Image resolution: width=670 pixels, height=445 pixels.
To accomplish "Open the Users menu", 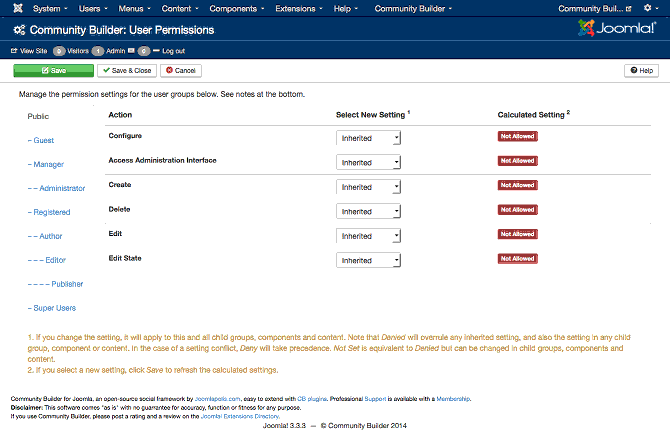I will click(x=93, y=9).
